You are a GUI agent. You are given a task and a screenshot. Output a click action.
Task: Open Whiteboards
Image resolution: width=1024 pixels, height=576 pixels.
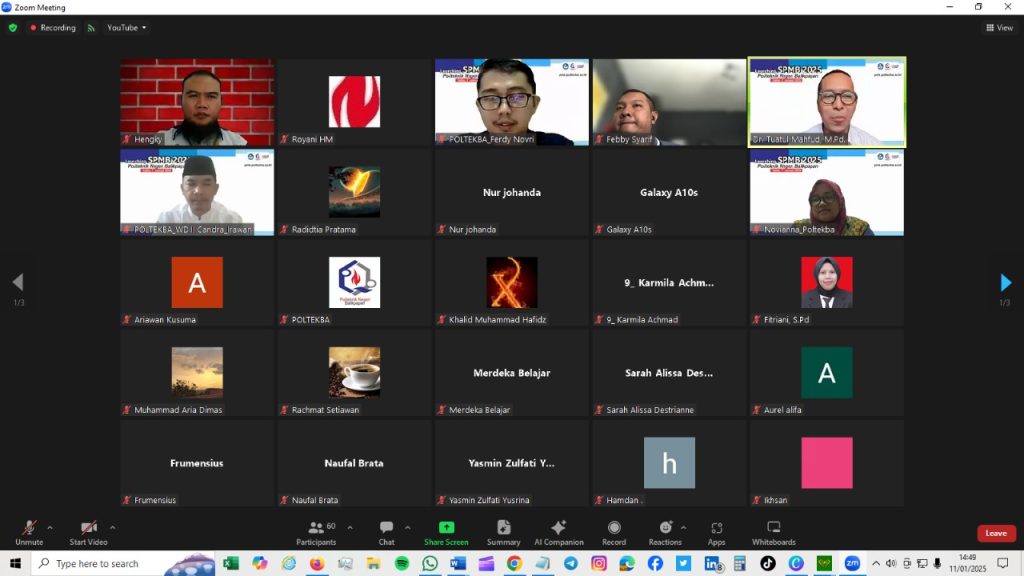click(773, 532)
